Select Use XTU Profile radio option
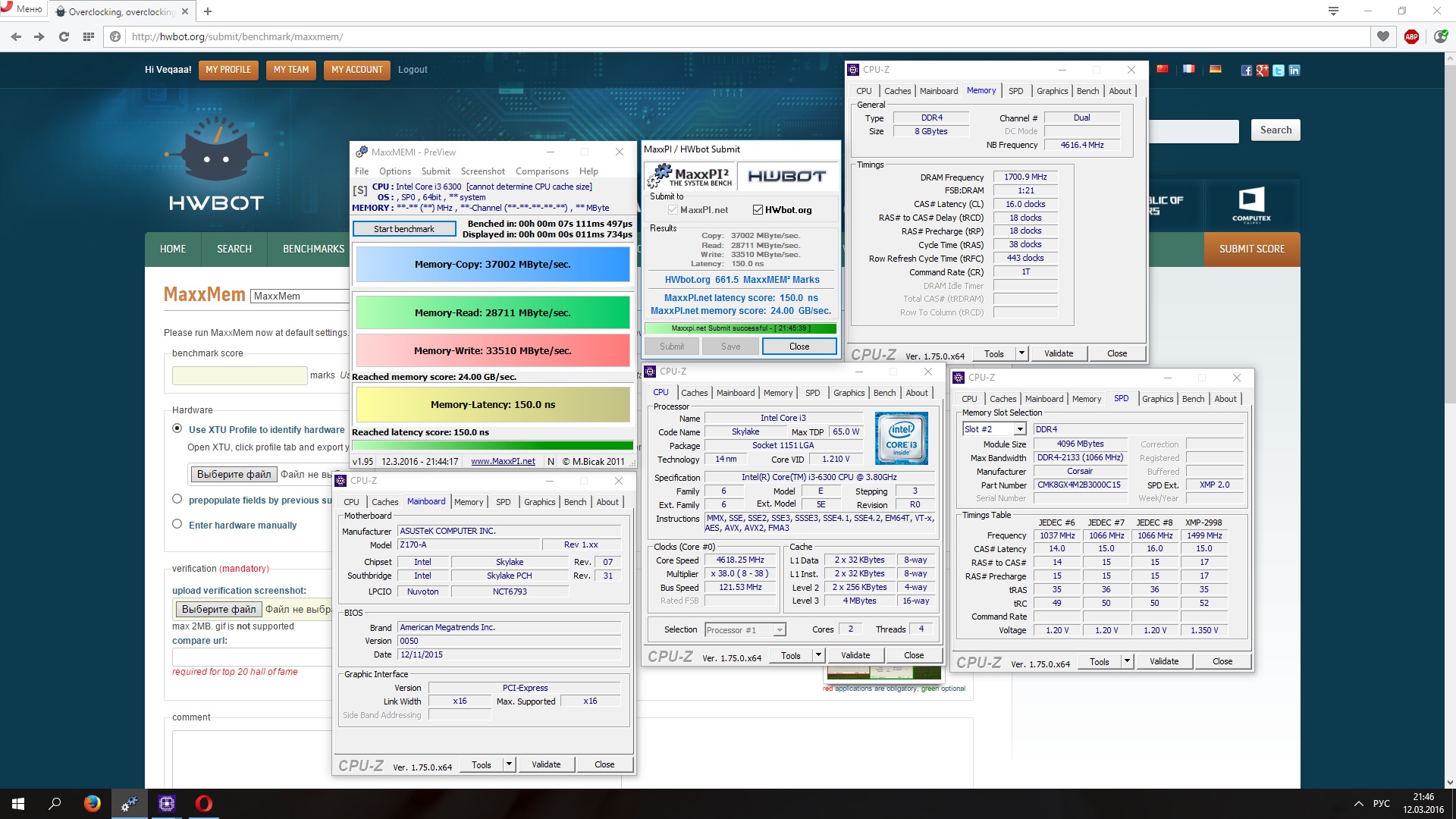Screen dimensions: 1456x819 (177, 428)
